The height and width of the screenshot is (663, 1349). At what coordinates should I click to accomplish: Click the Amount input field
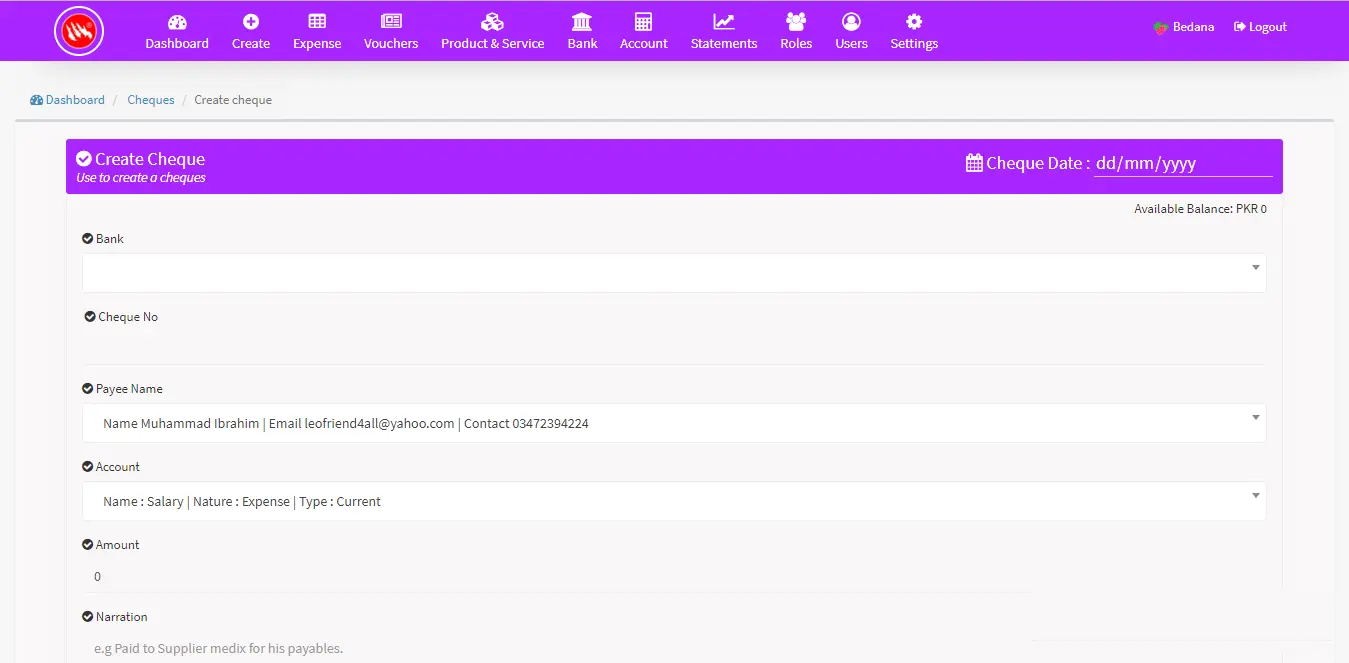coord(673,577)
